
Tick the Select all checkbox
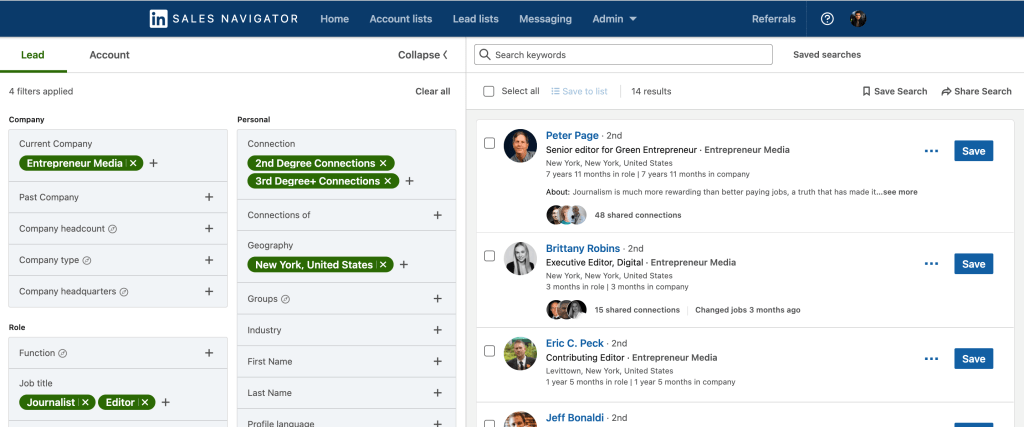(x=488, y=91)
